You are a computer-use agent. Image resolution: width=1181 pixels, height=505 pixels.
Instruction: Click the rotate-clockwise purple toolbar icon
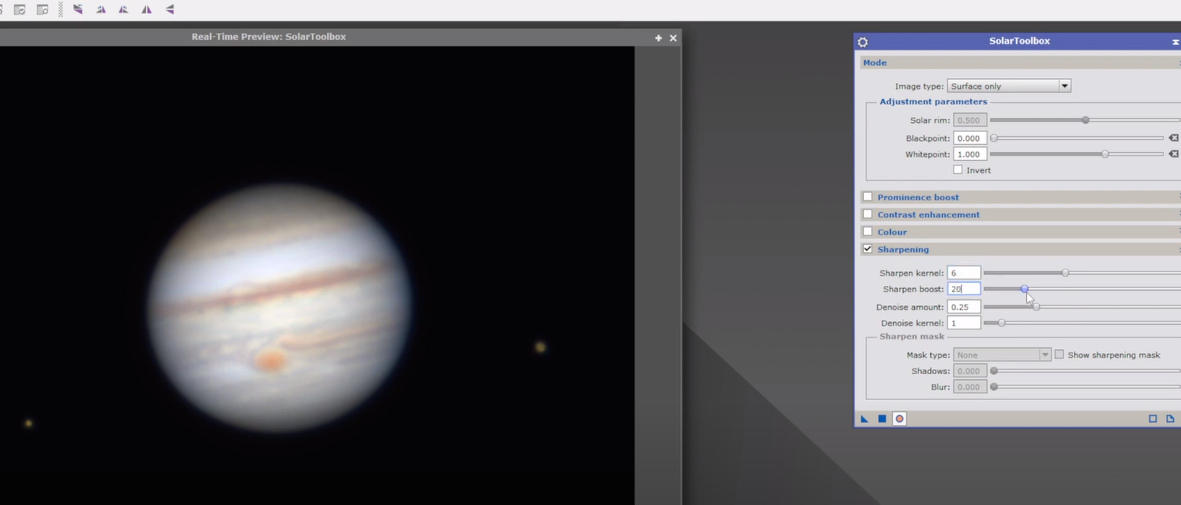(x=101, y=9)
